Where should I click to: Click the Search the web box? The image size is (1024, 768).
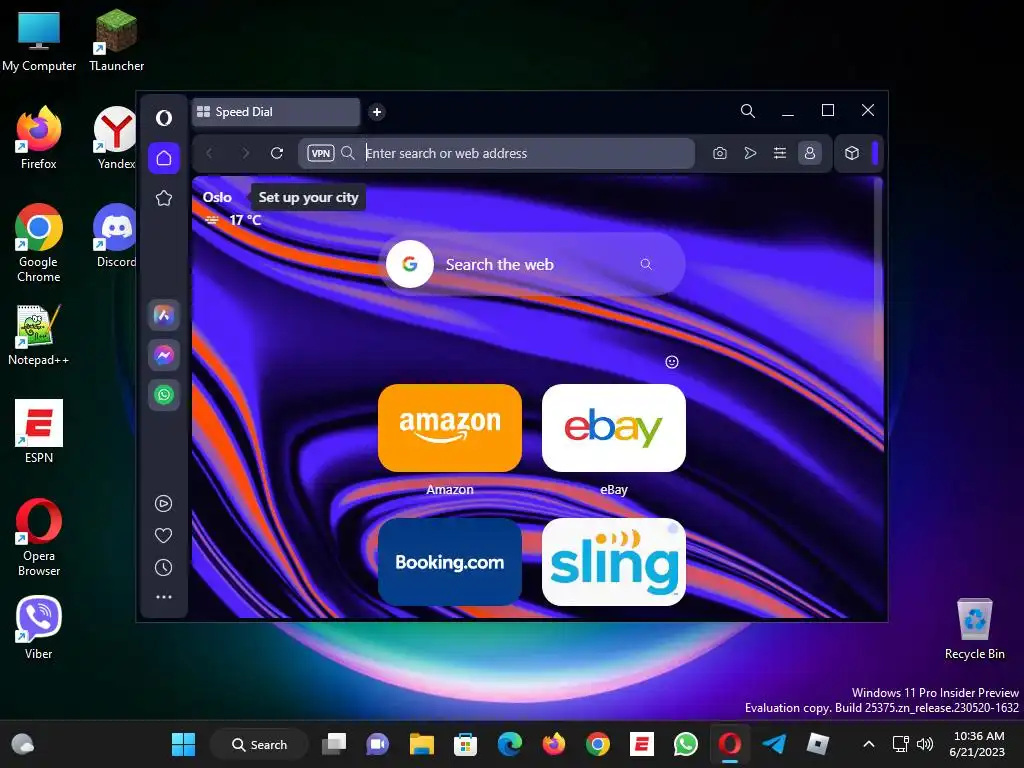point(533,264)
